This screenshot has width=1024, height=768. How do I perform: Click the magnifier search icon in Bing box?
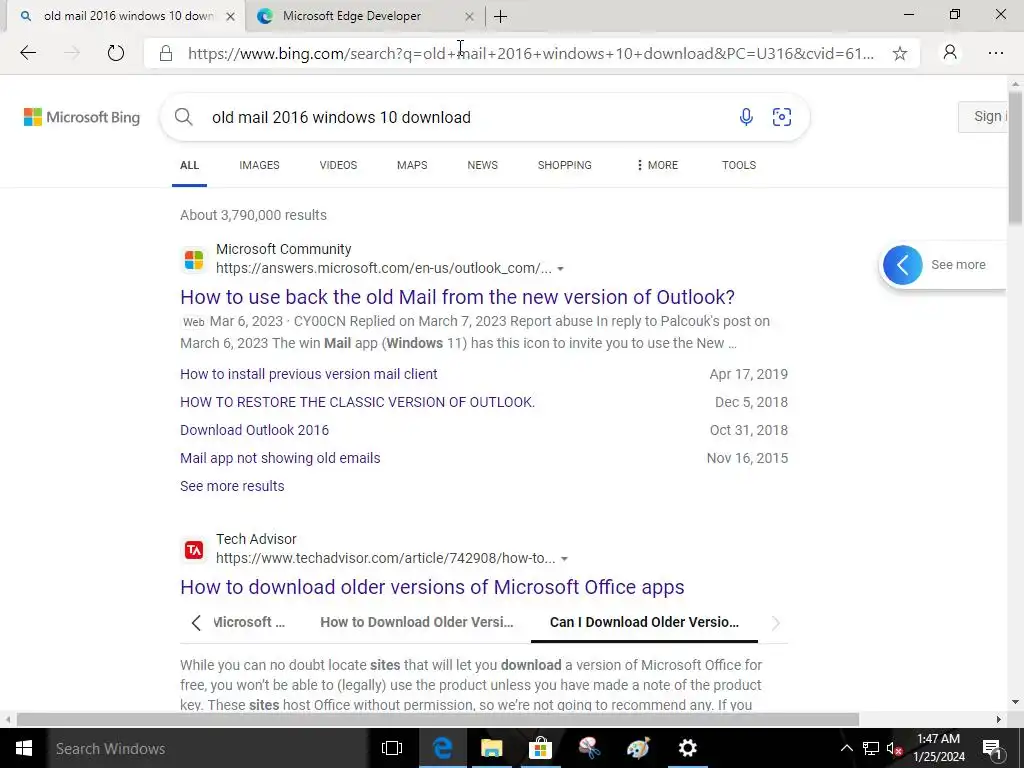[184, 117]
